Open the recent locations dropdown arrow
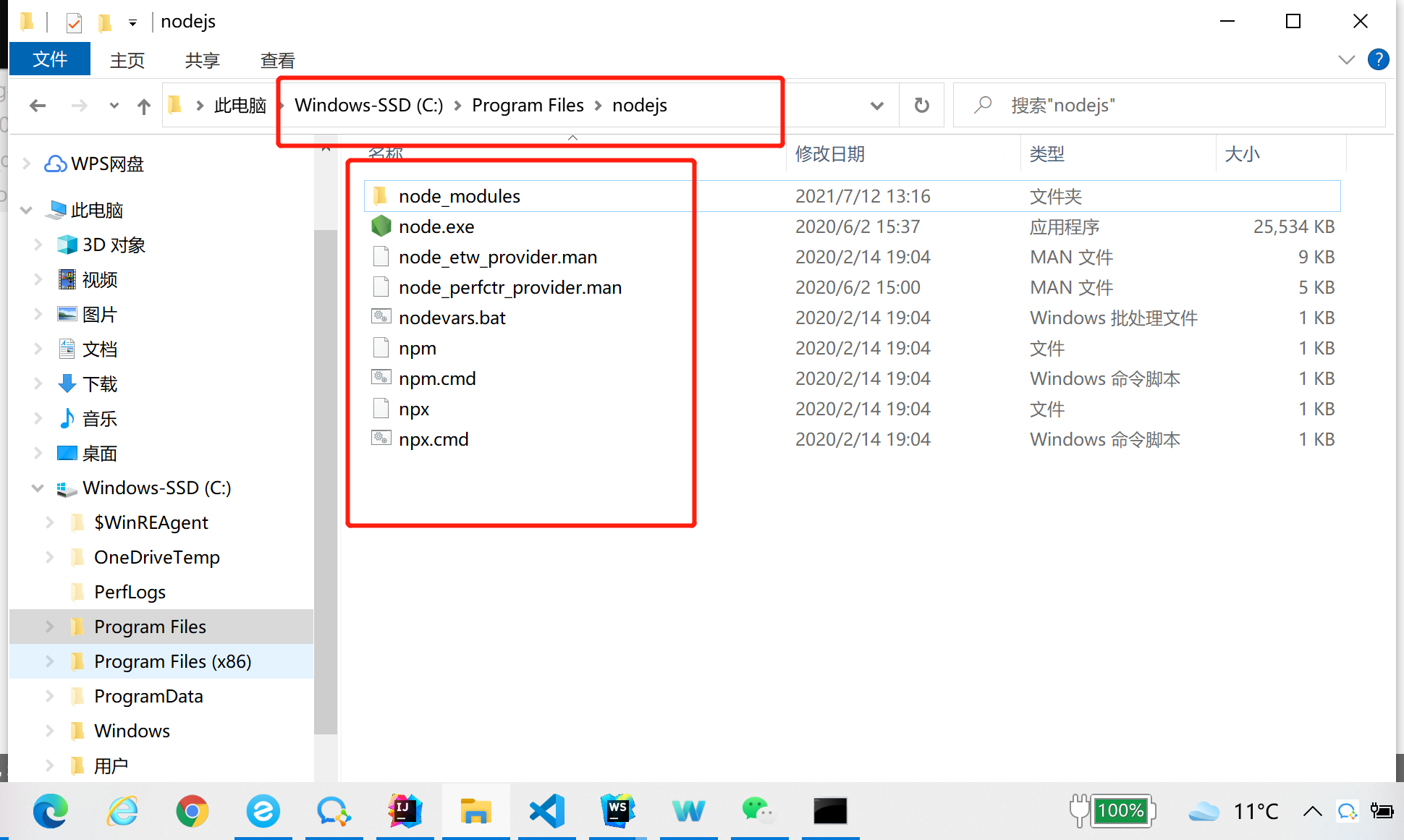1404x840 pixels. click(114, 106)
